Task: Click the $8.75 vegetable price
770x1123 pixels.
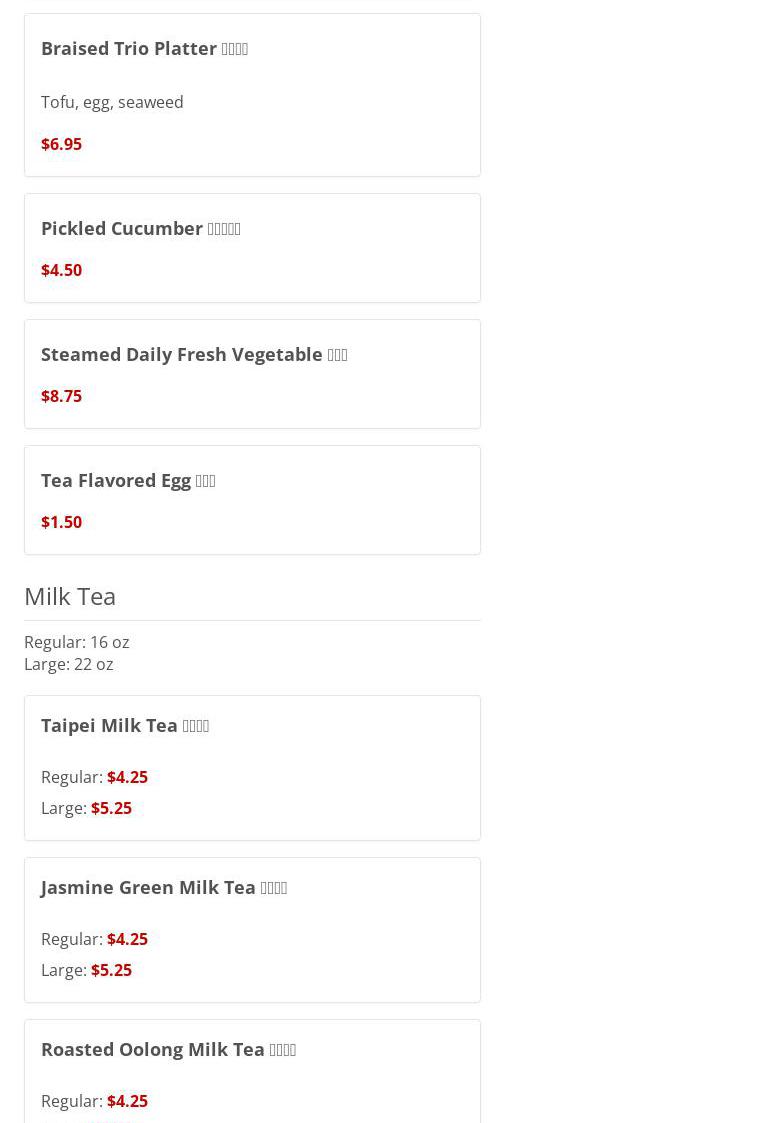Action: [x=61, y=396]
